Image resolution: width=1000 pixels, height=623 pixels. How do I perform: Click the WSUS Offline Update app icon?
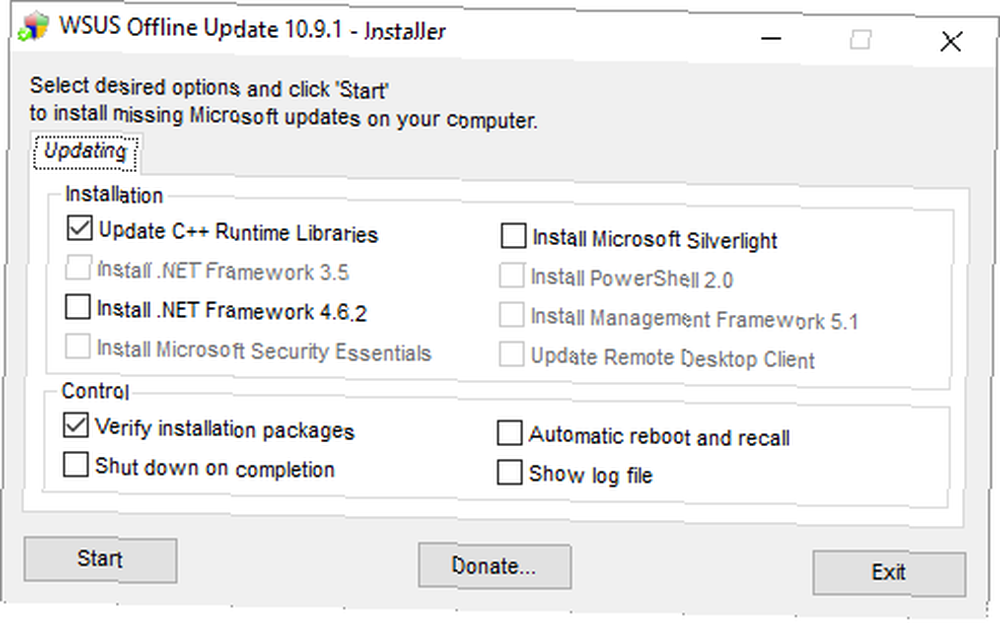point(33,27)
